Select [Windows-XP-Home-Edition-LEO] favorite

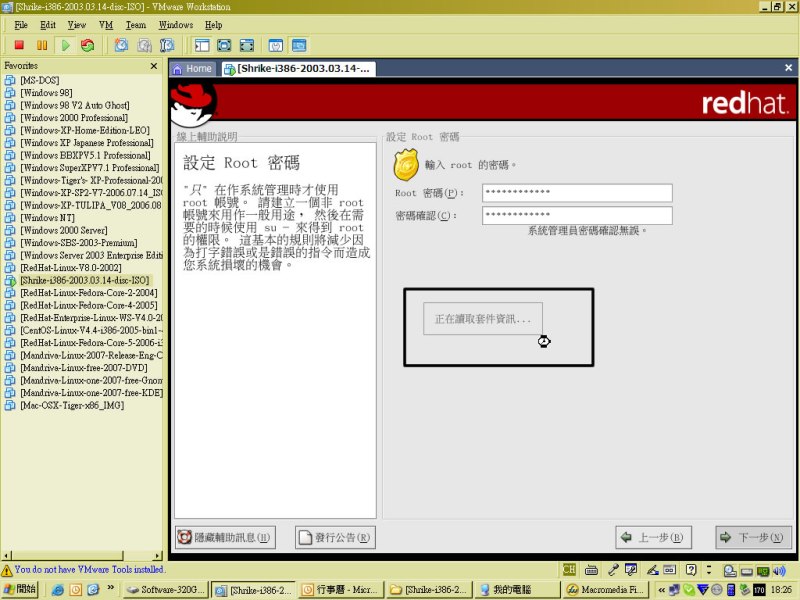[x=85, y=130]
